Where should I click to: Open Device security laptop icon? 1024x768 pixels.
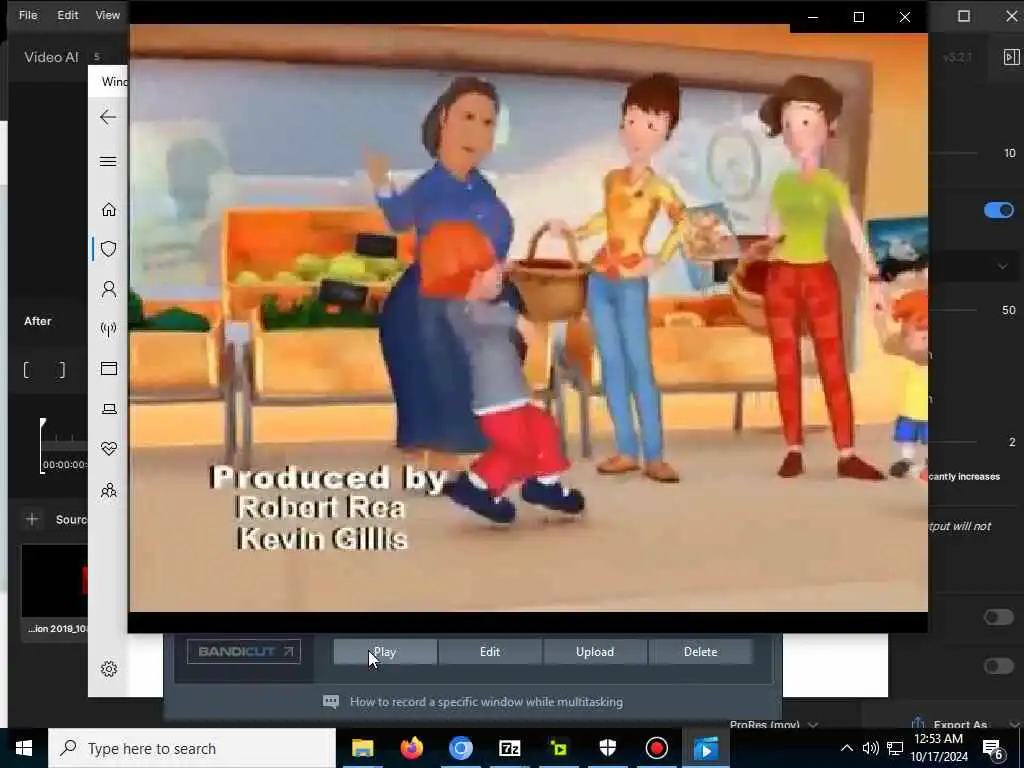(108, 409)
